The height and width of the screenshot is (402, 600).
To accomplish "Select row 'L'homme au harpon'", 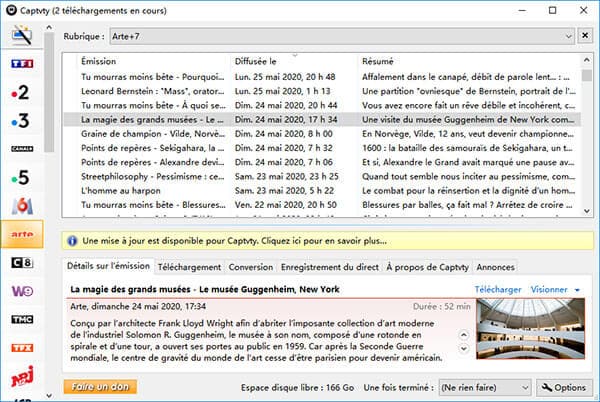I will pyautogui.click(x=321, y=190).
